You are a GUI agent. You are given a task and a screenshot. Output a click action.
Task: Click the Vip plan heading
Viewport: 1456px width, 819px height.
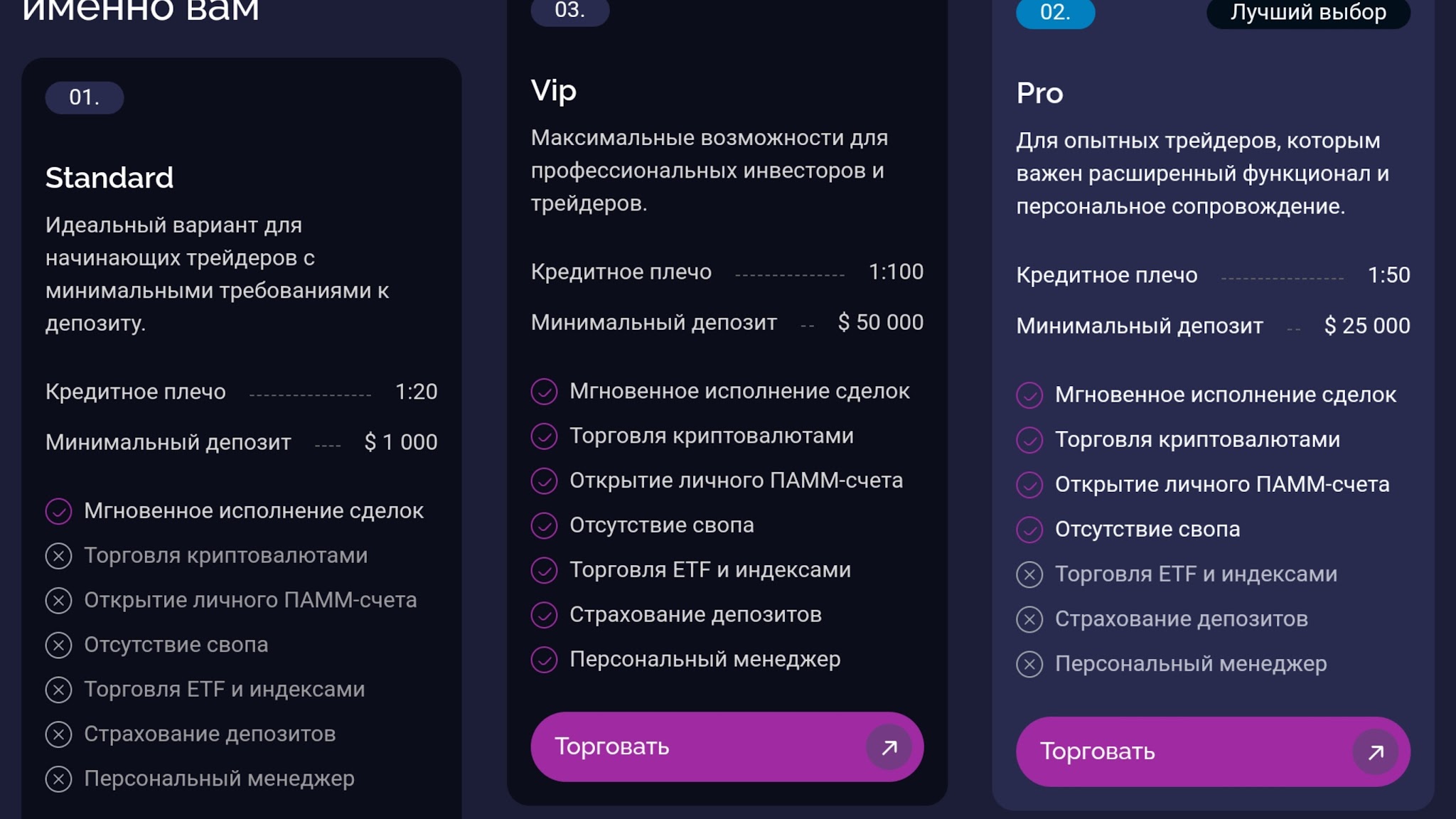click(554, 91)
